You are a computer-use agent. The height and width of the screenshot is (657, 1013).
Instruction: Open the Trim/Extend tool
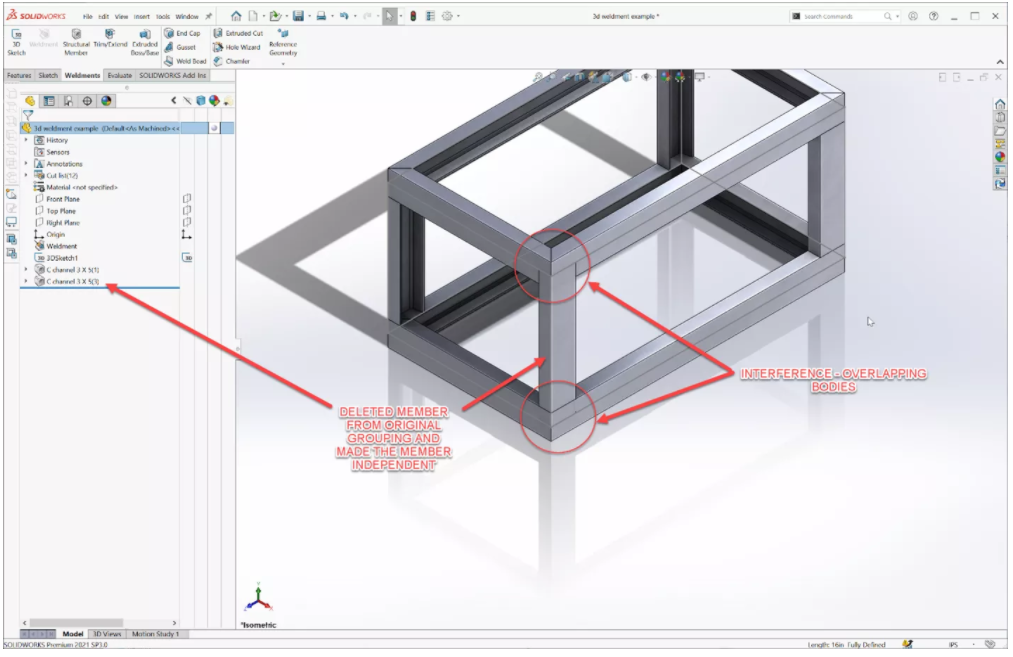[110, 39]
